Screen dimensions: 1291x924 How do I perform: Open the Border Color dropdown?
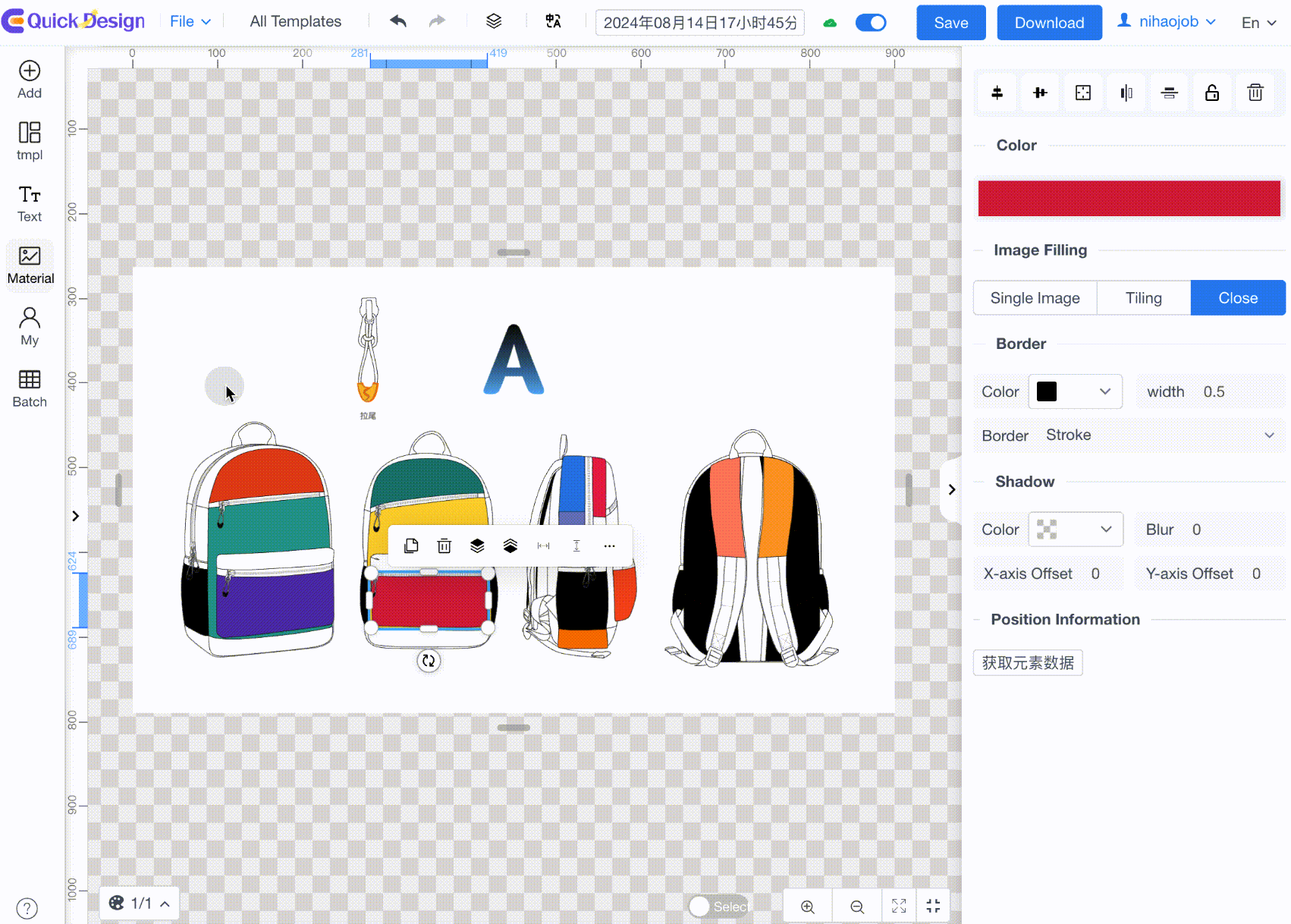[1075, 391]
